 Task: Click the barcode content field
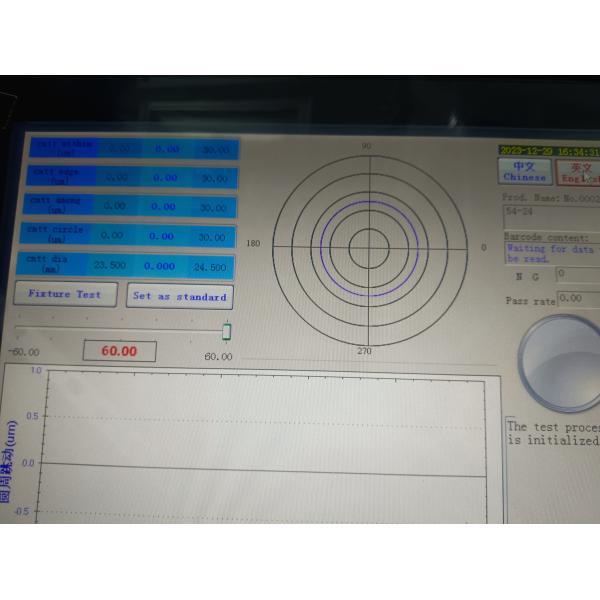pyautogui.click(x=552, y=253)
